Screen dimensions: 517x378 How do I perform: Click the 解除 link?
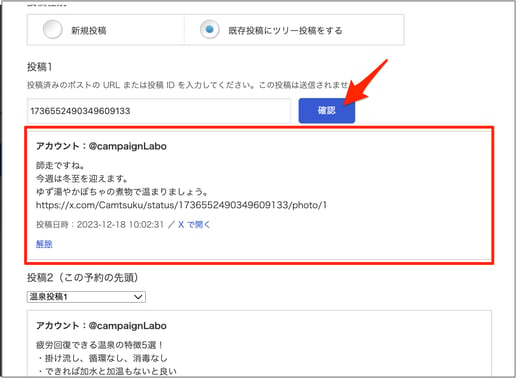(x=44, y=244)
